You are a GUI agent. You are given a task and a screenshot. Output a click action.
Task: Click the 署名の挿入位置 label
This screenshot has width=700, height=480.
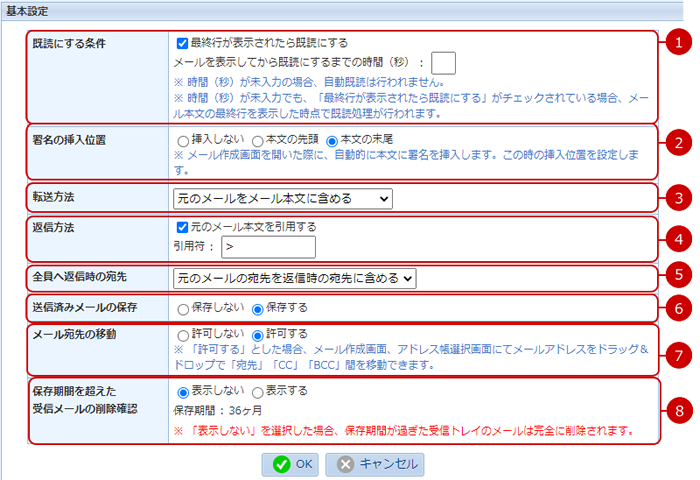[69, 140]
